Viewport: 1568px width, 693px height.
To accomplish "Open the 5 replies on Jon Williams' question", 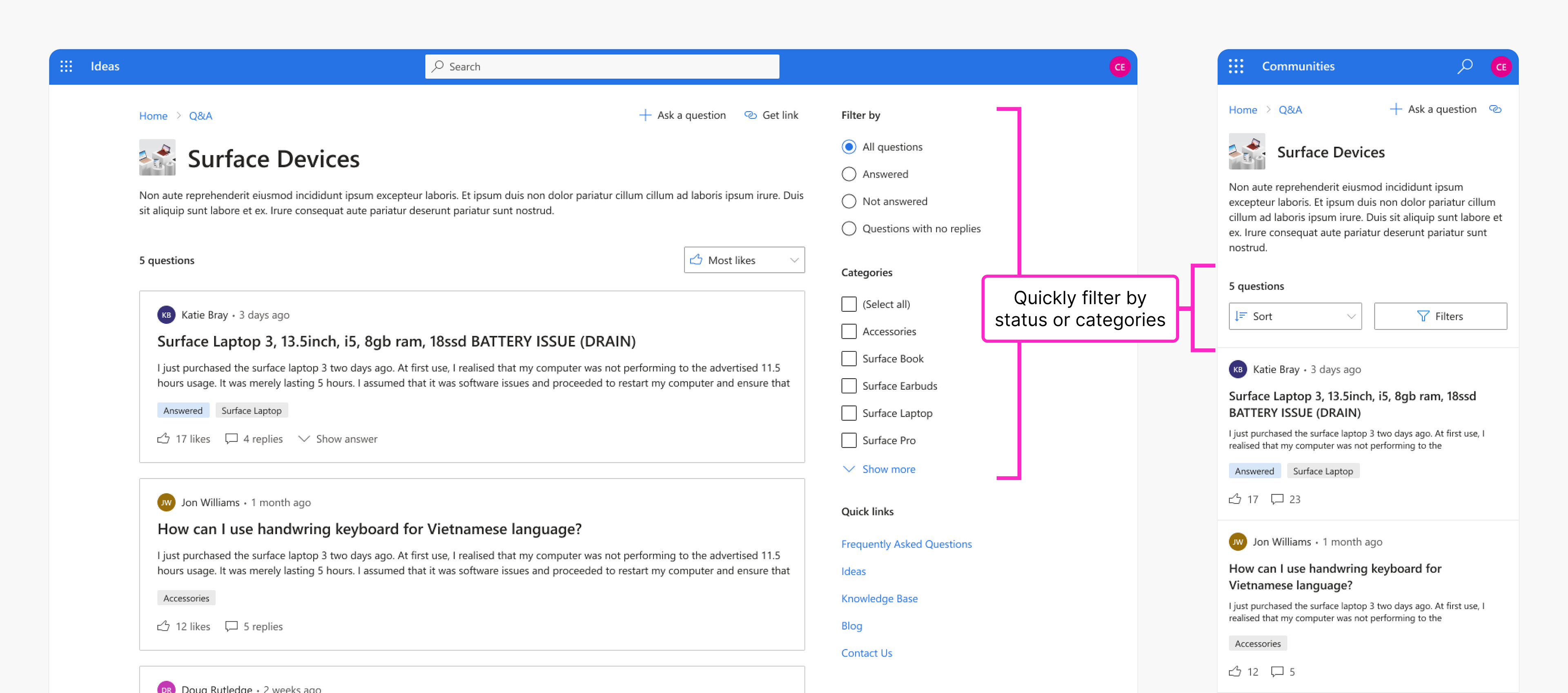I will [254, 627].
